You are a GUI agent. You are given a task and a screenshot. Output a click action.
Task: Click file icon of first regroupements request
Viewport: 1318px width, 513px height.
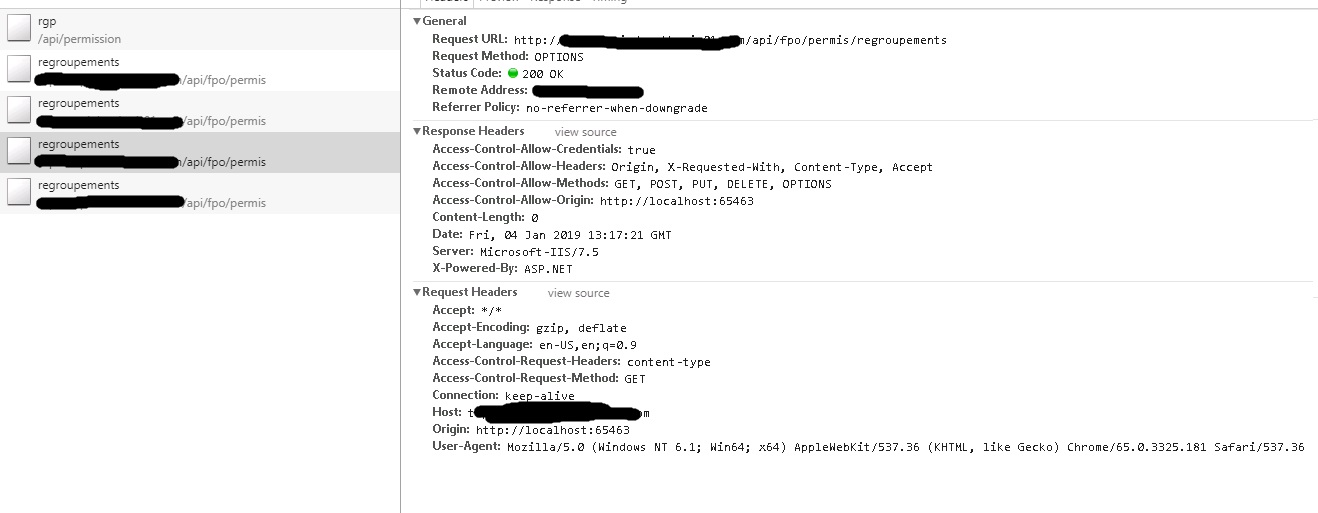(18, 70)
